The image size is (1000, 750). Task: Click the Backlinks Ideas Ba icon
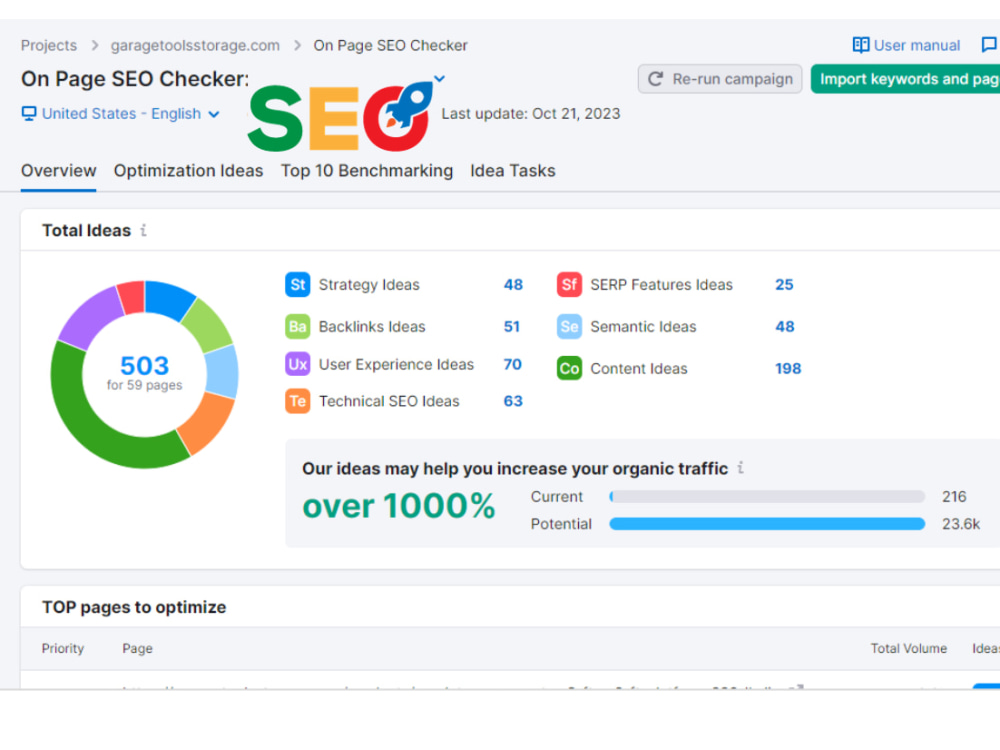[x=297, y=327]
